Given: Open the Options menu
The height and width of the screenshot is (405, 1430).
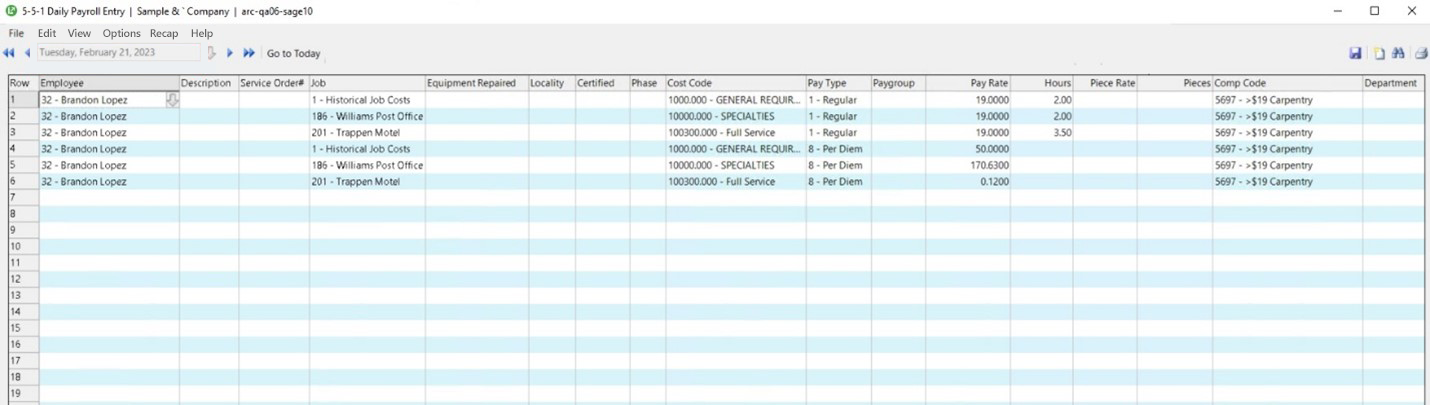Looking at the screenshot, I should point(122,33).
